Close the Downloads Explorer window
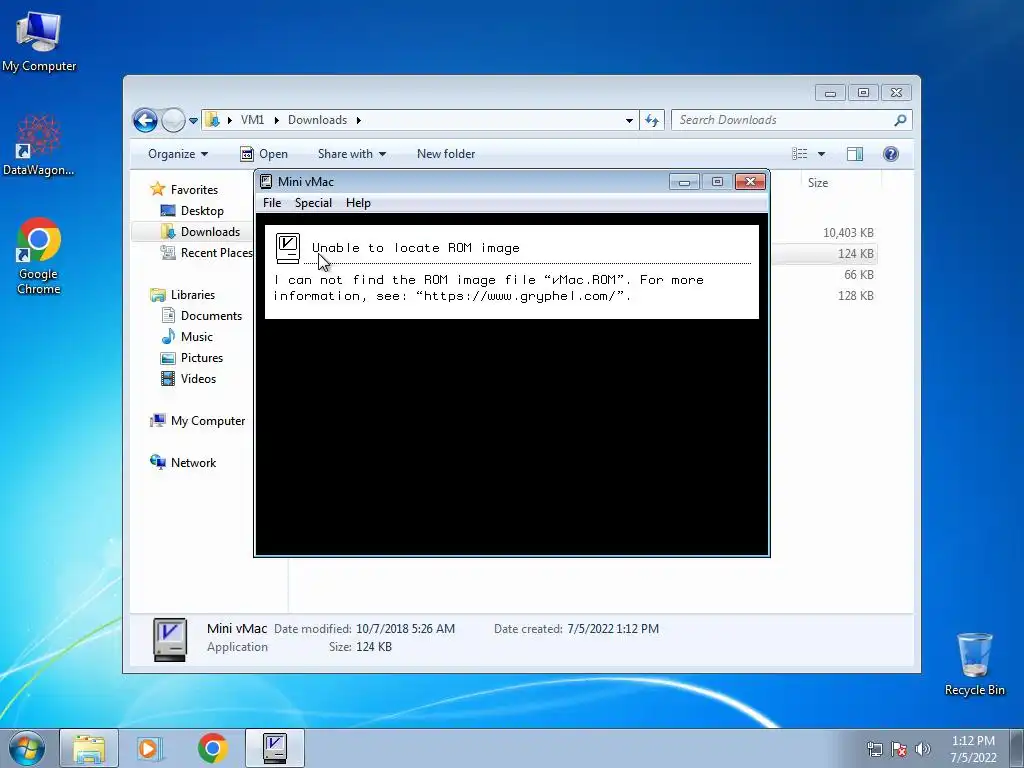The height and width of the screenshot is (768, 1024). [x=897, y=93]
